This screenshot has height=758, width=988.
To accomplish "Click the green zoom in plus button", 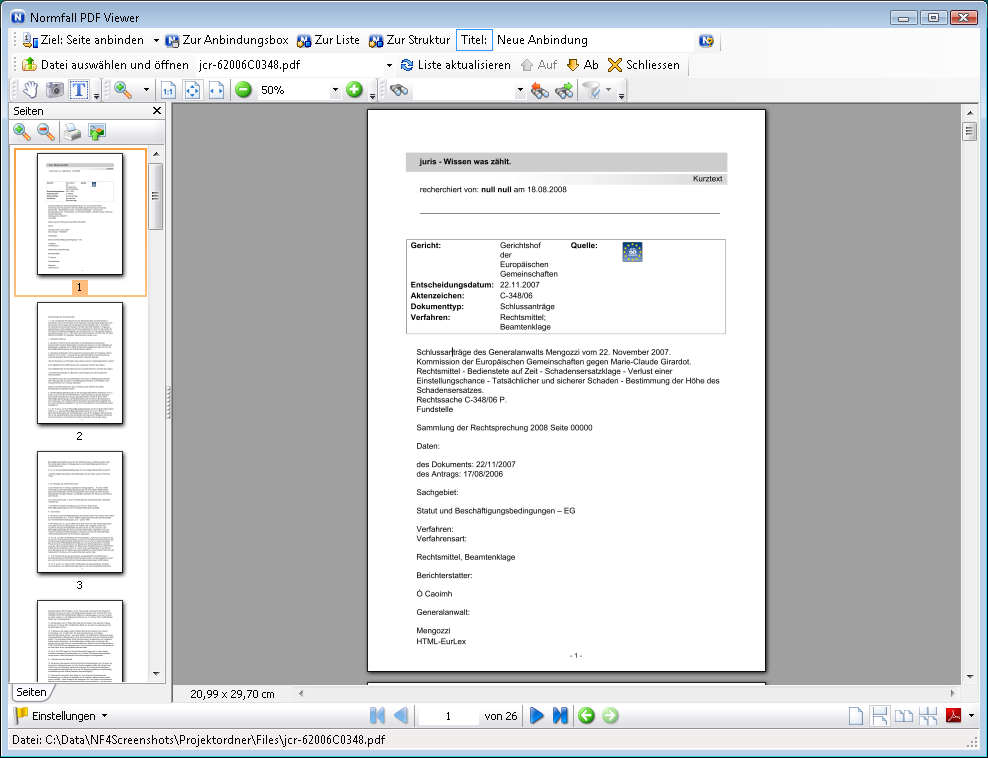I will (x=354, y=90).
